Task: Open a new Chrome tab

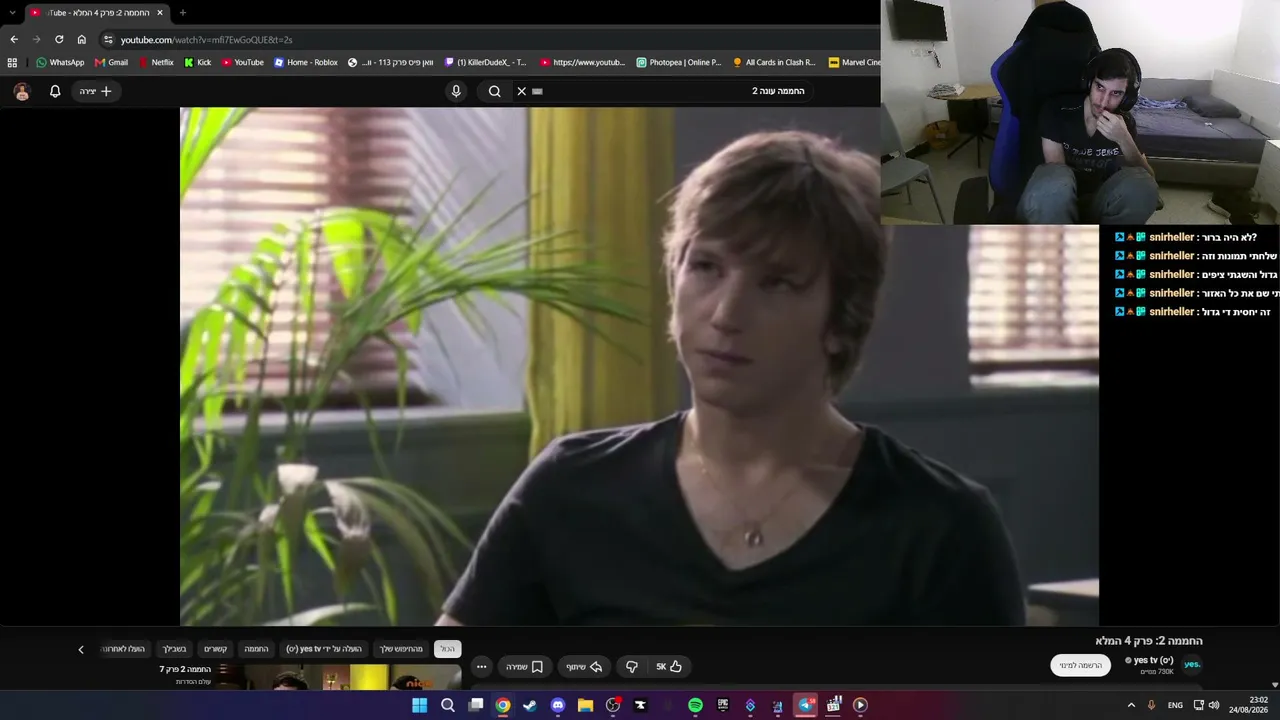Action: (x=182, y=13)
